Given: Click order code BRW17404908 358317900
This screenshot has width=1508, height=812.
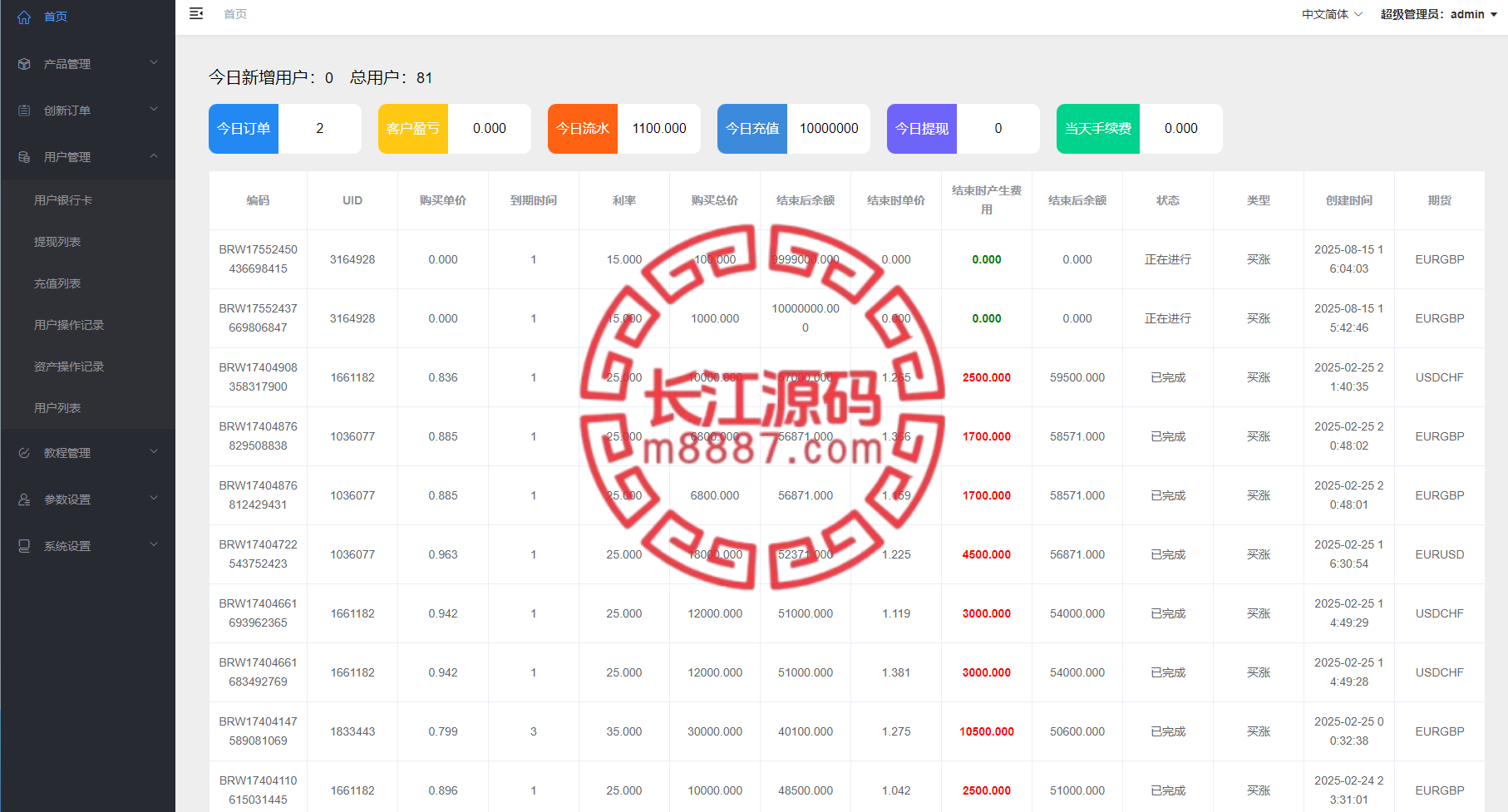Looking at the screenshot, I should click(258, 377).
